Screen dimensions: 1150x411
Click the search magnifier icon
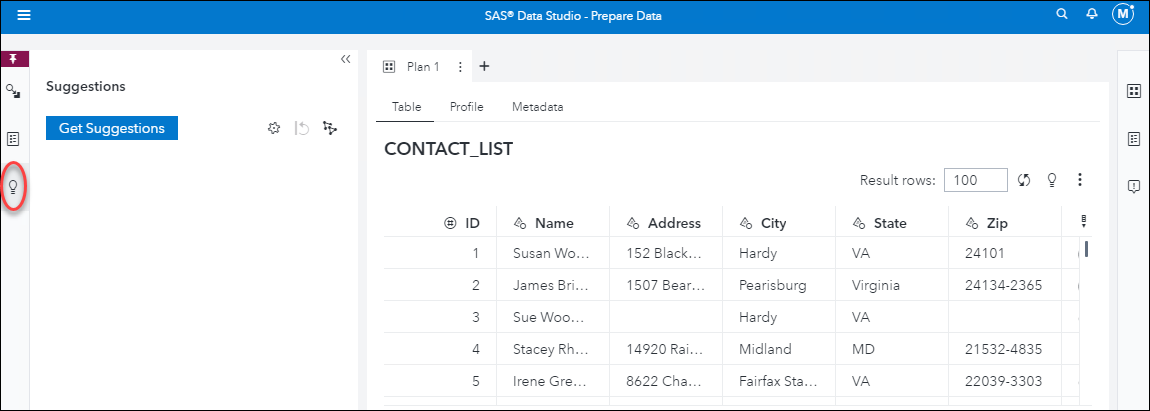tap(1062, 15)
